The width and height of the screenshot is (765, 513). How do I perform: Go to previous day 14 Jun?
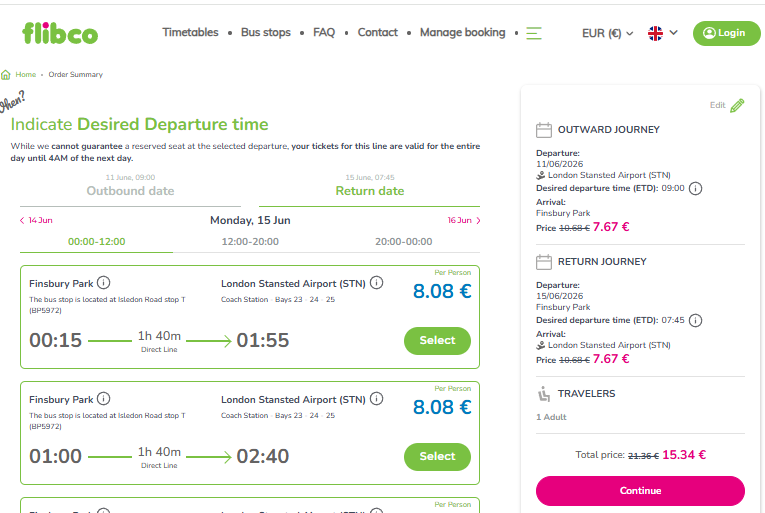click(36, 221)
